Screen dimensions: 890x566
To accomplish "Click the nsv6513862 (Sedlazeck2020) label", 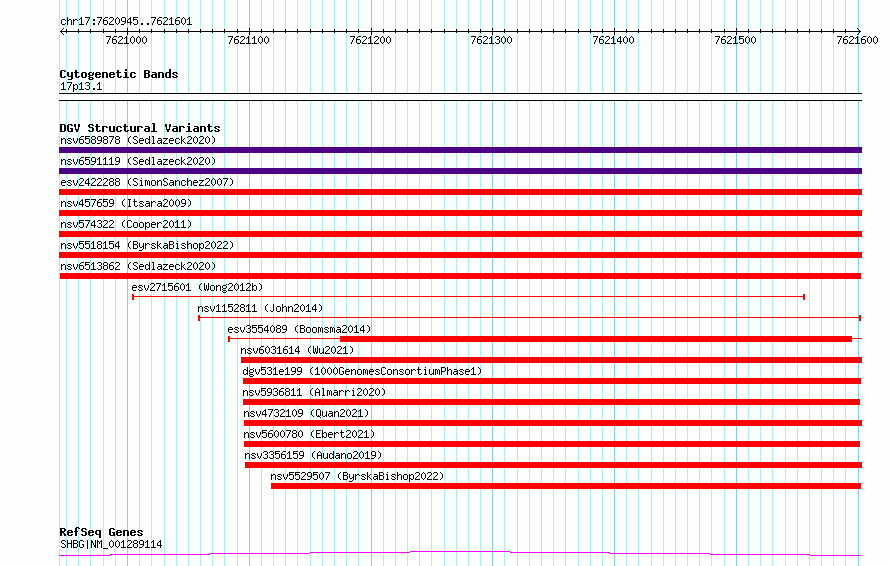I will [138, 266].
